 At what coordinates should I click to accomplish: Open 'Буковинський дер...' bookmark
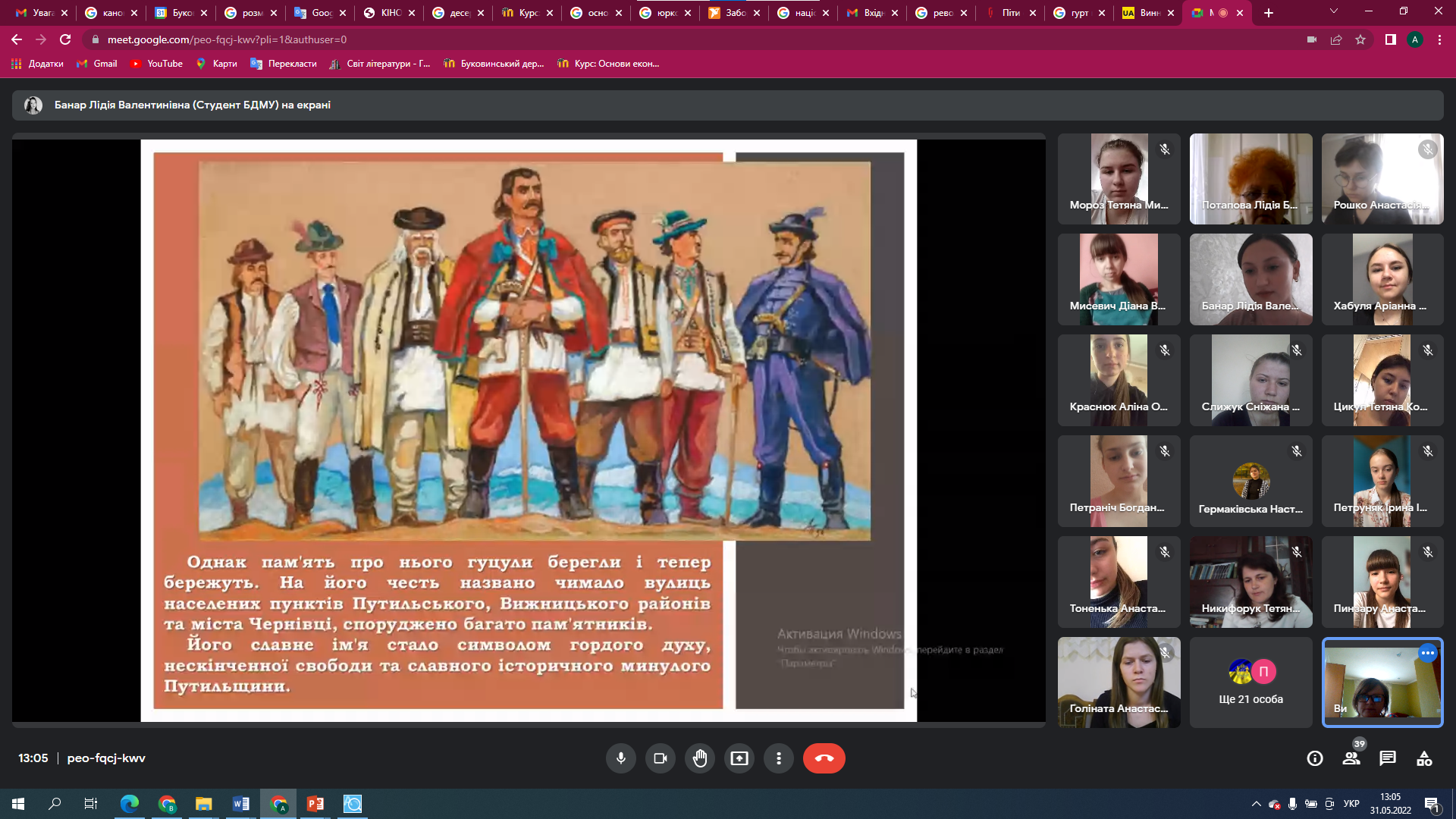pos(494,64)
